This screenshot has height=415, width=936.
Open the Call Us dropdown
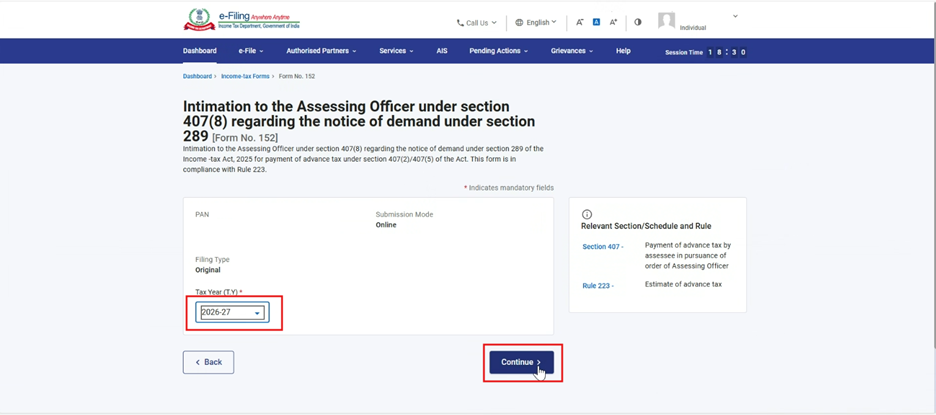pos(476,22)
